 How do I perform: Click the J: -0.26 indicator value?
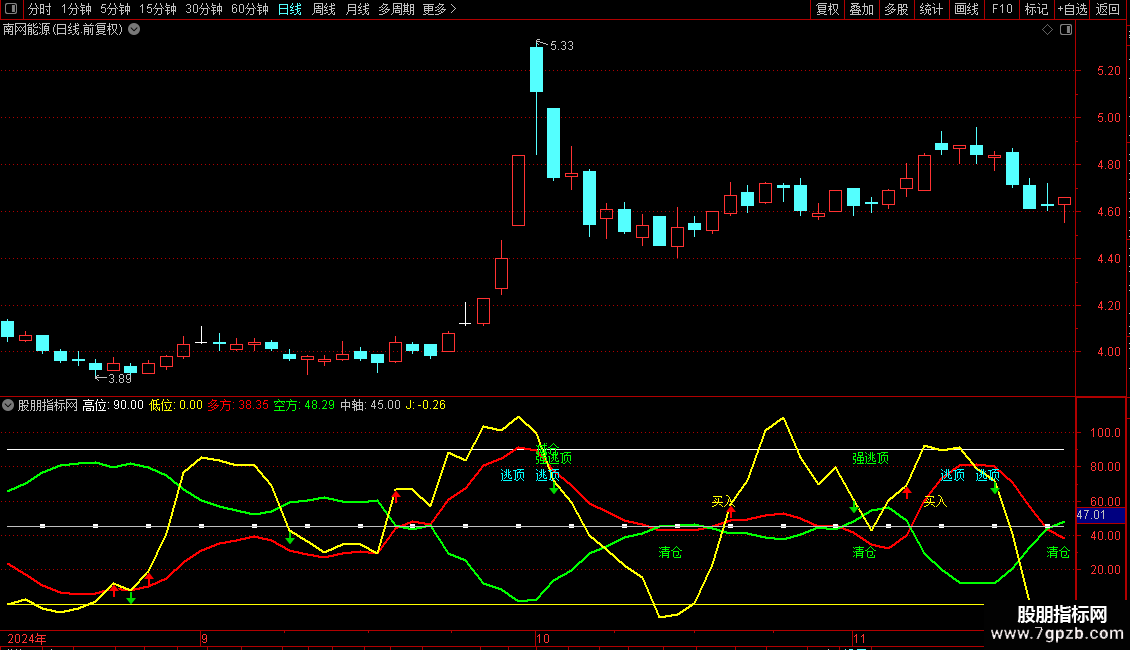point(425,405)
